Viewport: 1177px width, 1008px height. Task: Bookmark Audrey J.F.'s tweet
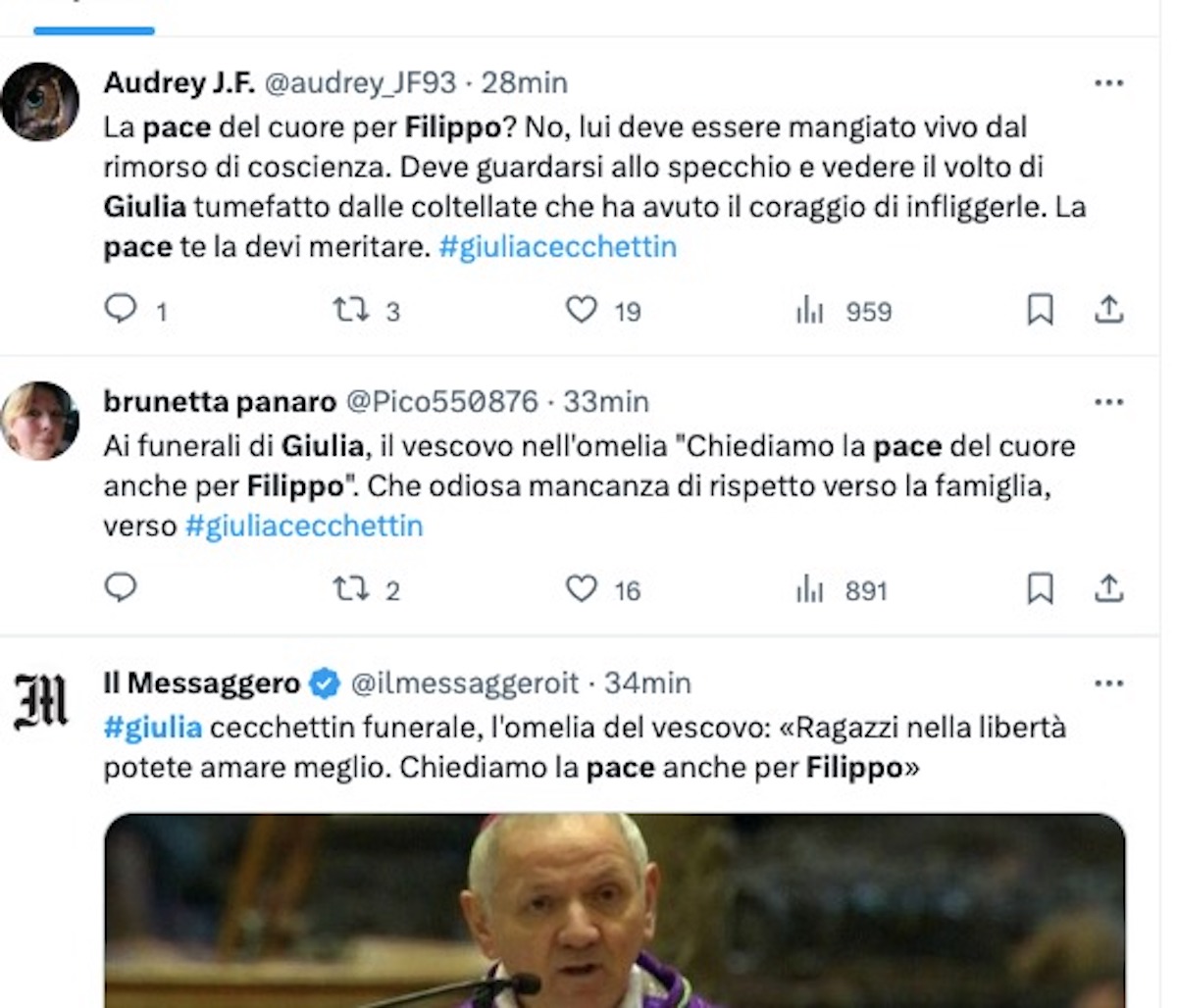coord(1040,310)
